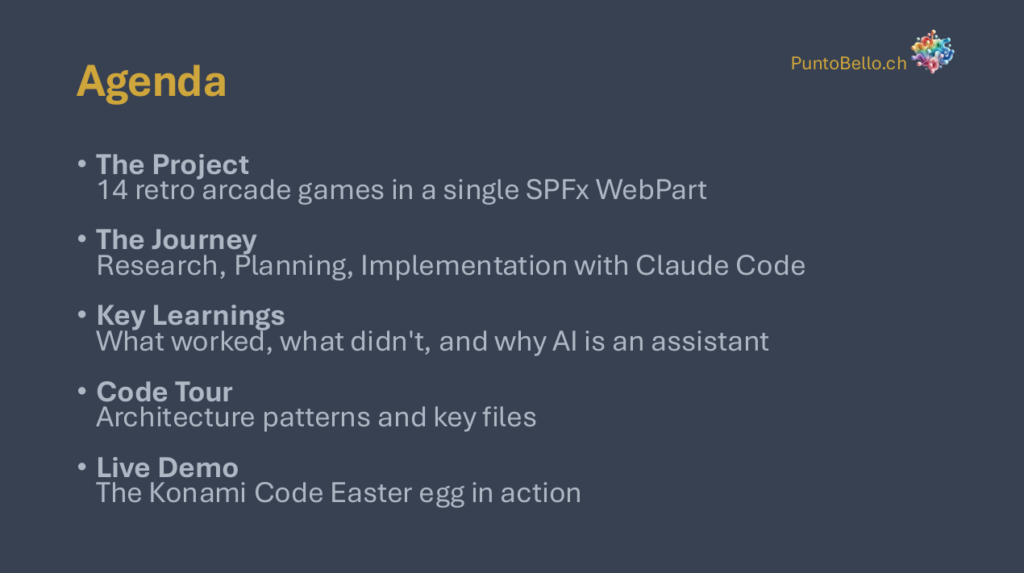Click the heading "The Project"
This screenshot has width=1024, height=573.
[x=172, y=164]
